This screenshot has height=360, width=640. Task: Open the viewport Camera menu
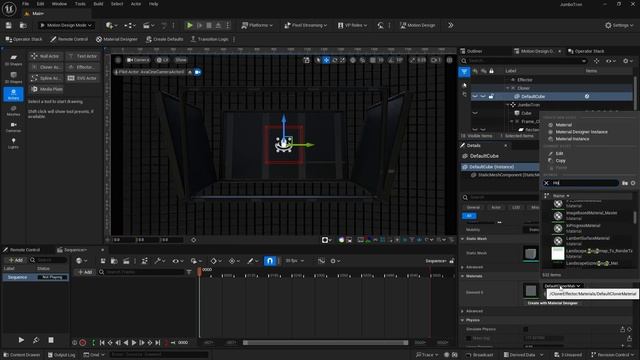click(138, 60)
